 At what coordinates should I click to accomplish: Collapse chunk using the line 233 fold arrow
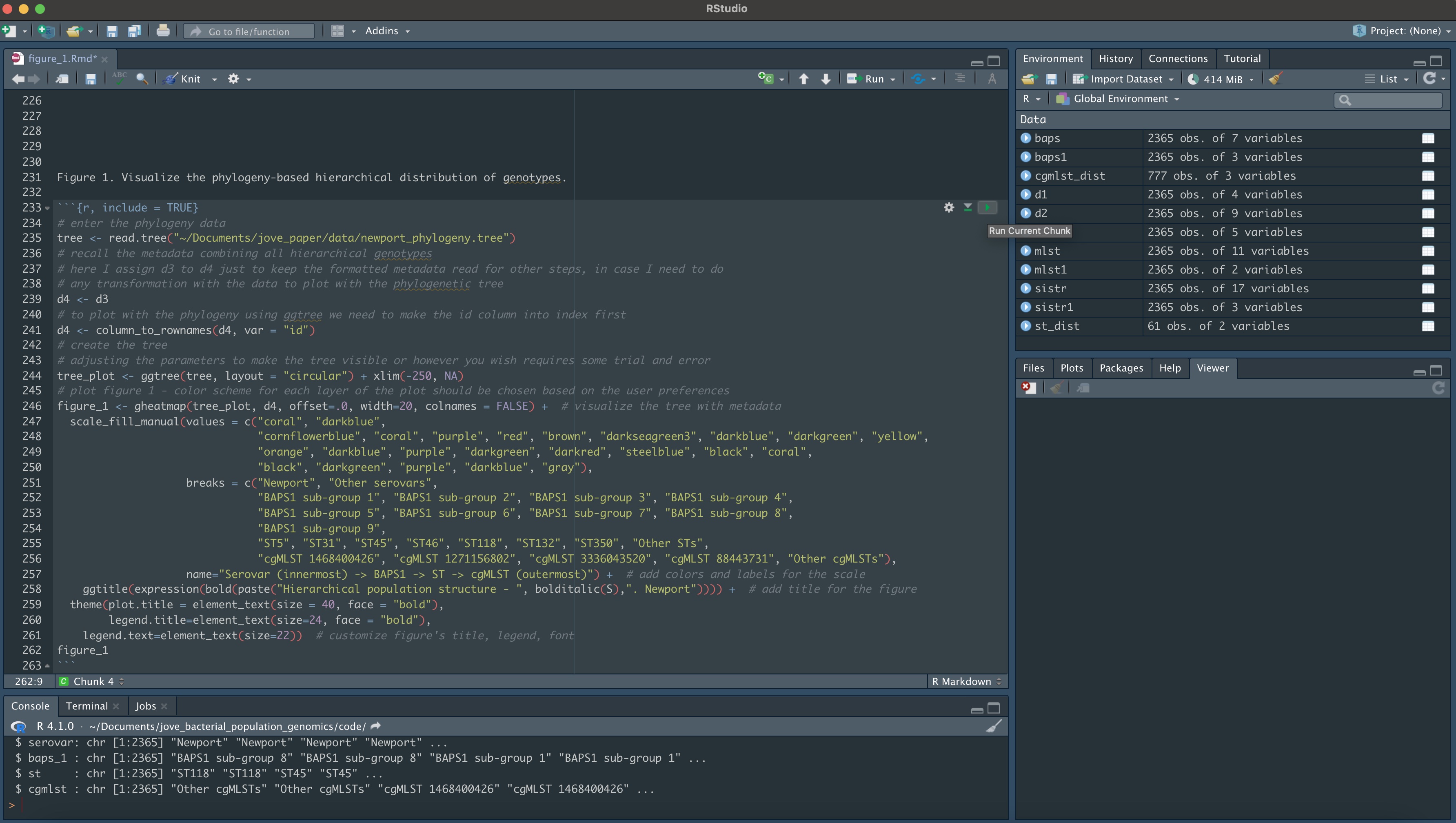click(x=47, y=208)
